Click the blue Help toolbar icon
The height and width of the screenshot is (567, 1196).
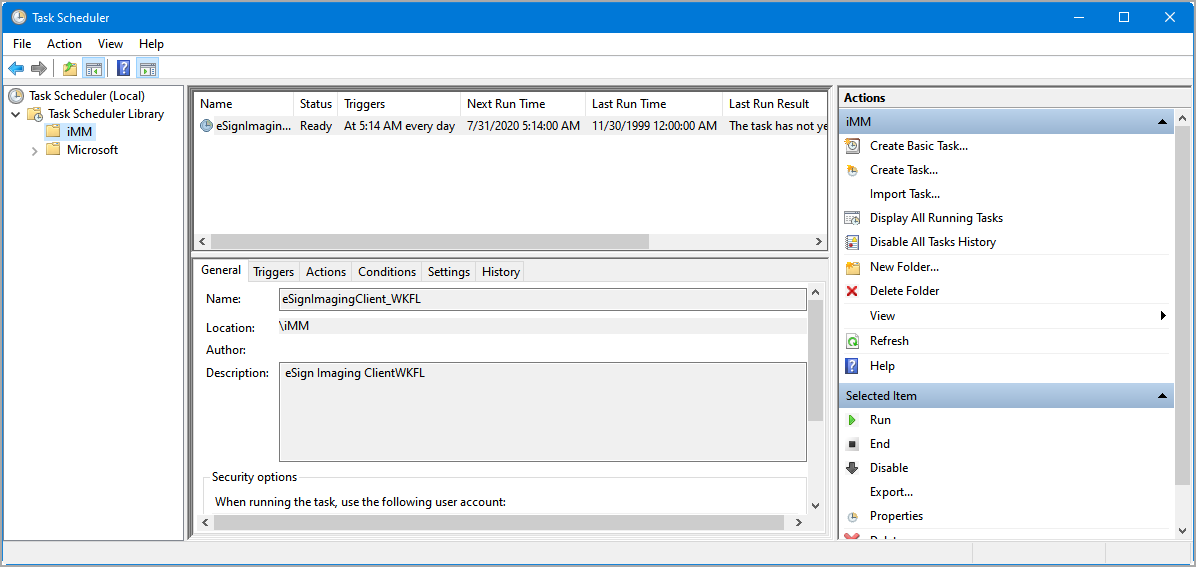click(x=124, y=69)
